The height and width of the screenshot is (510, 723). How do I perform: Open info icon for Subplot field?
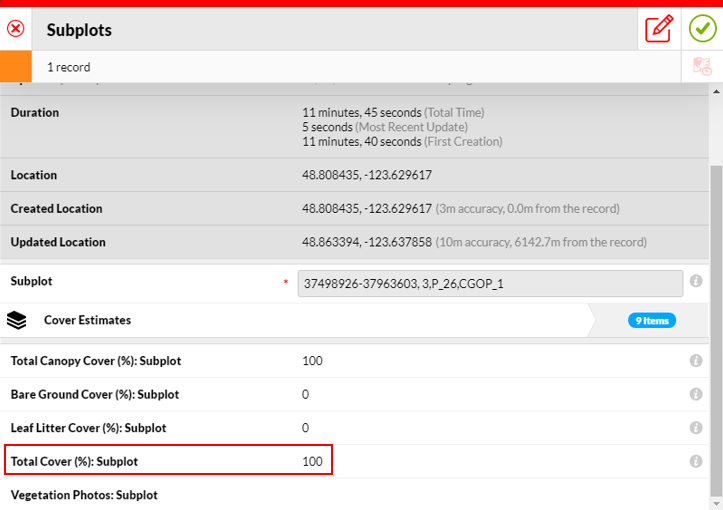pos(696,283)
